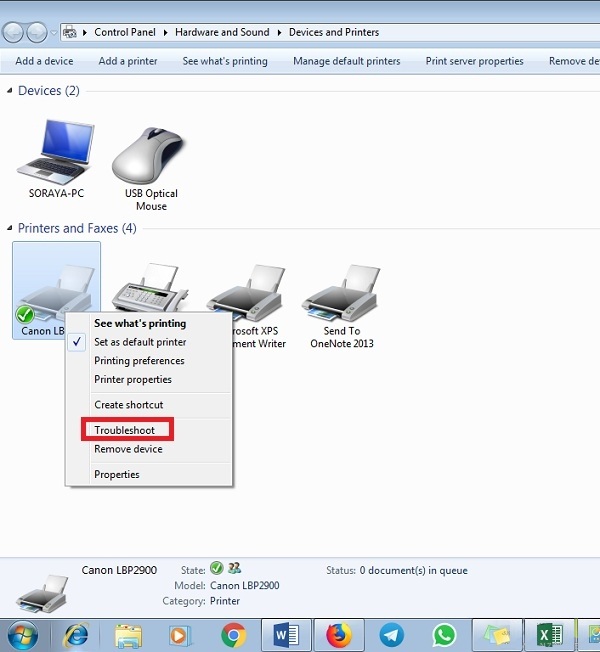Select Printer properties from the context menu

(133, 380)
